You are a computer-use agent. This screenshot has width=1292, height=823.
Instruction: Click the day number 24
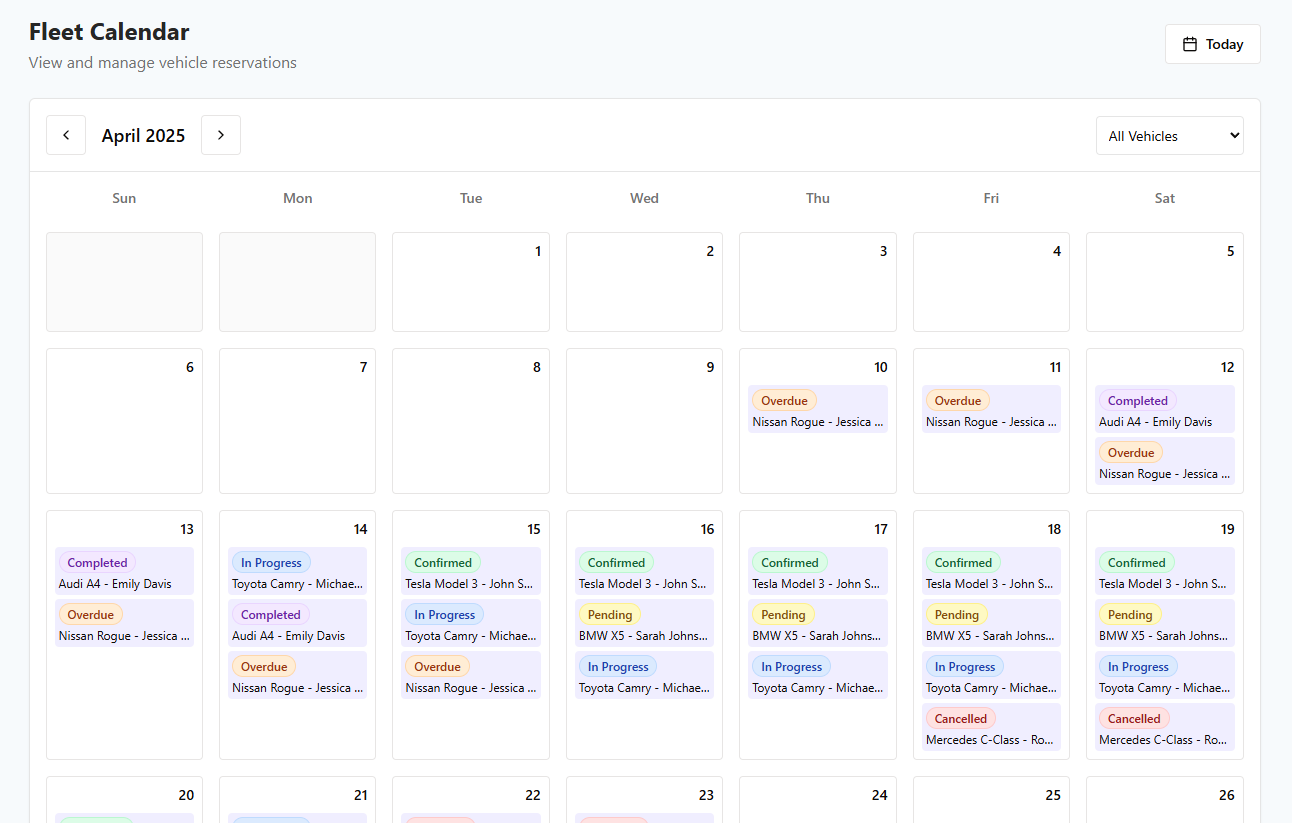tap(879, 795)
